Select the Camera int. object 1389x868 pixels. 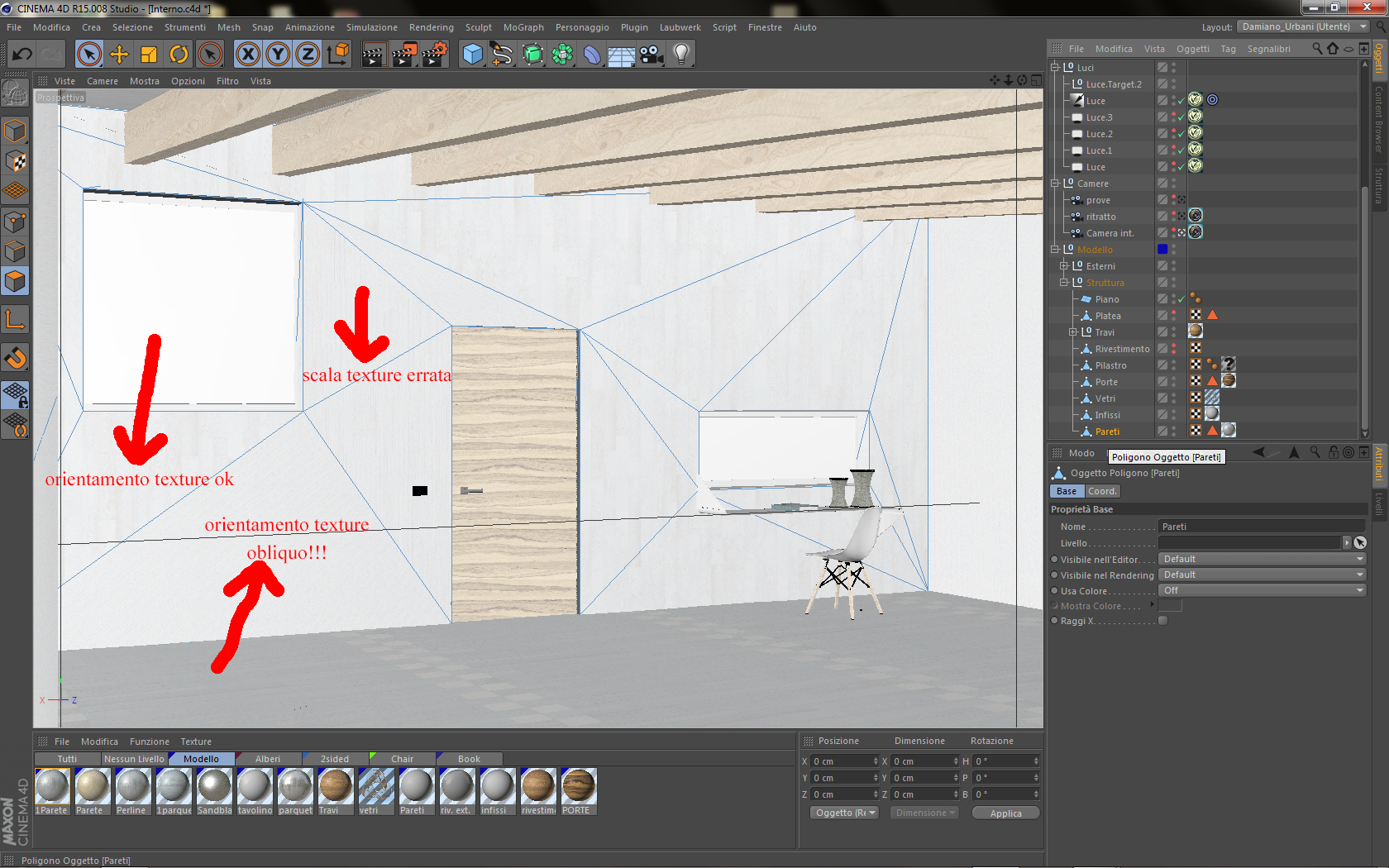(1110, 233)
